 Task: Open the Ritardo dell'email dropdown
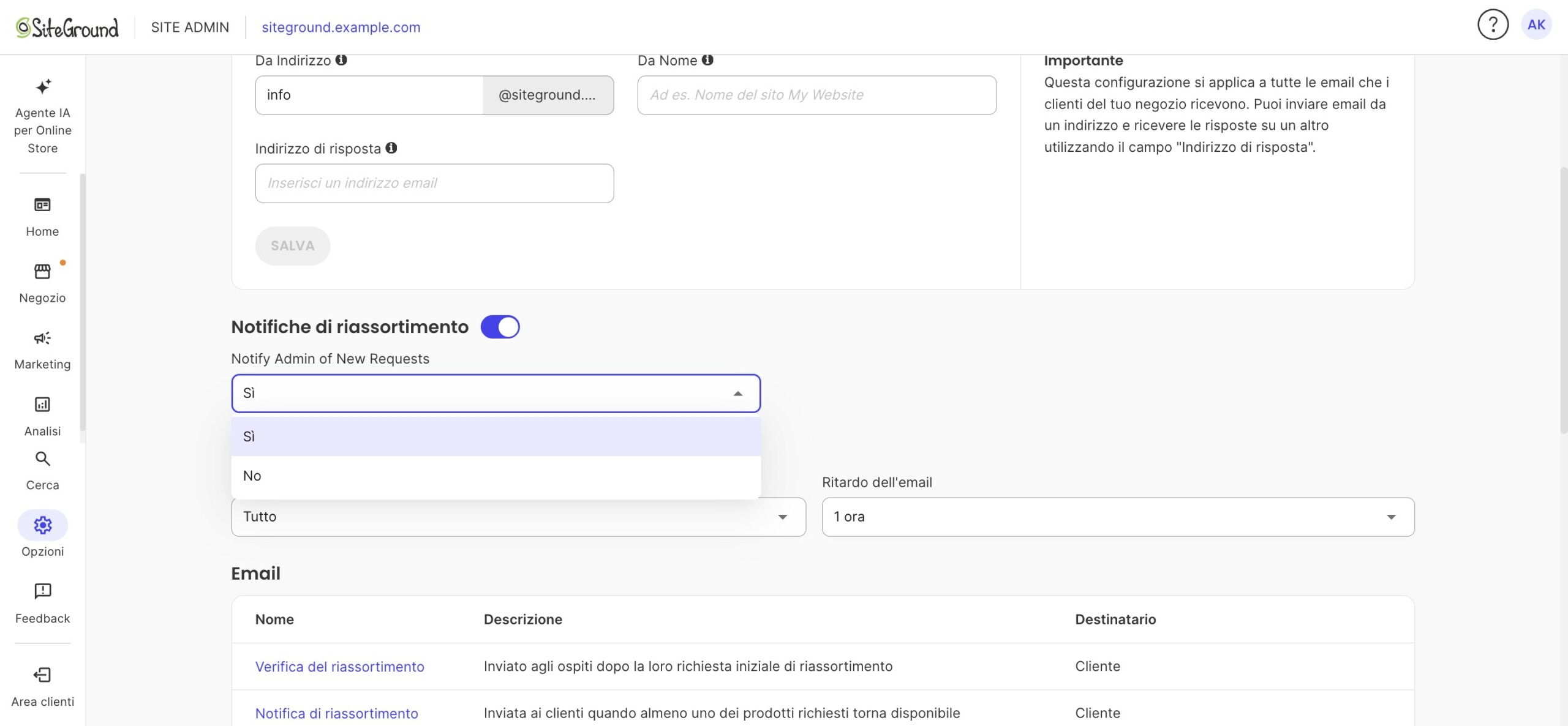point(1118,517)
